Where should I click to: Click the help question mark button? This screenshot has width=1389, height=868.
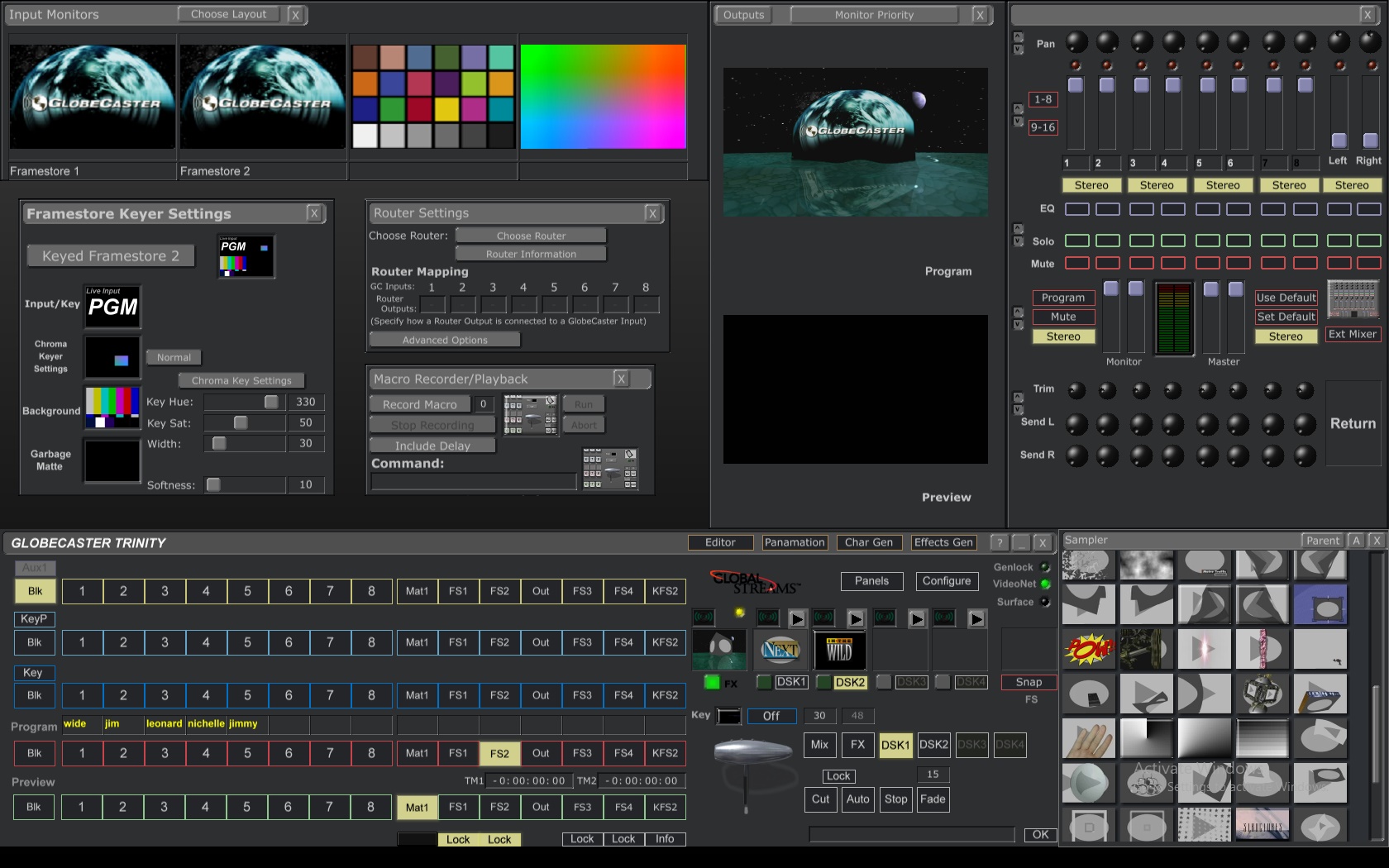click(x=999, y=542)
